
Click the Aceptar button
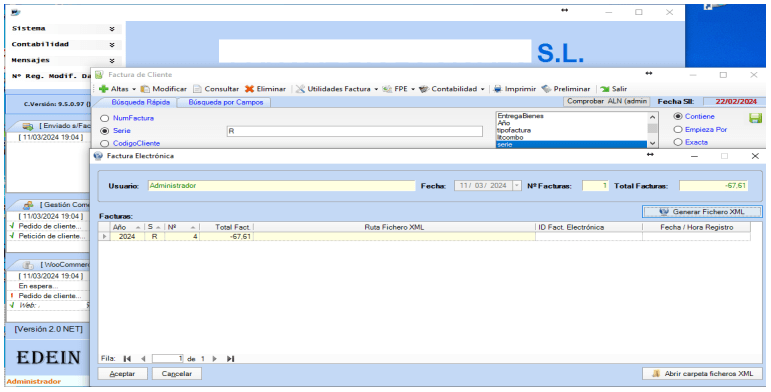pos(122,374)
